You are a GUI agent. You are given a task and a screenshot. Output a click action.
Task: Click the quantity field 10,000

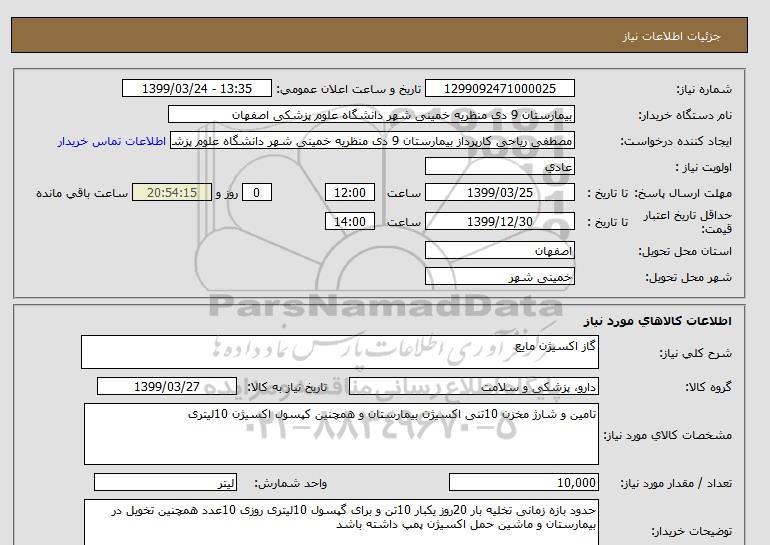[x=524, y=483]
